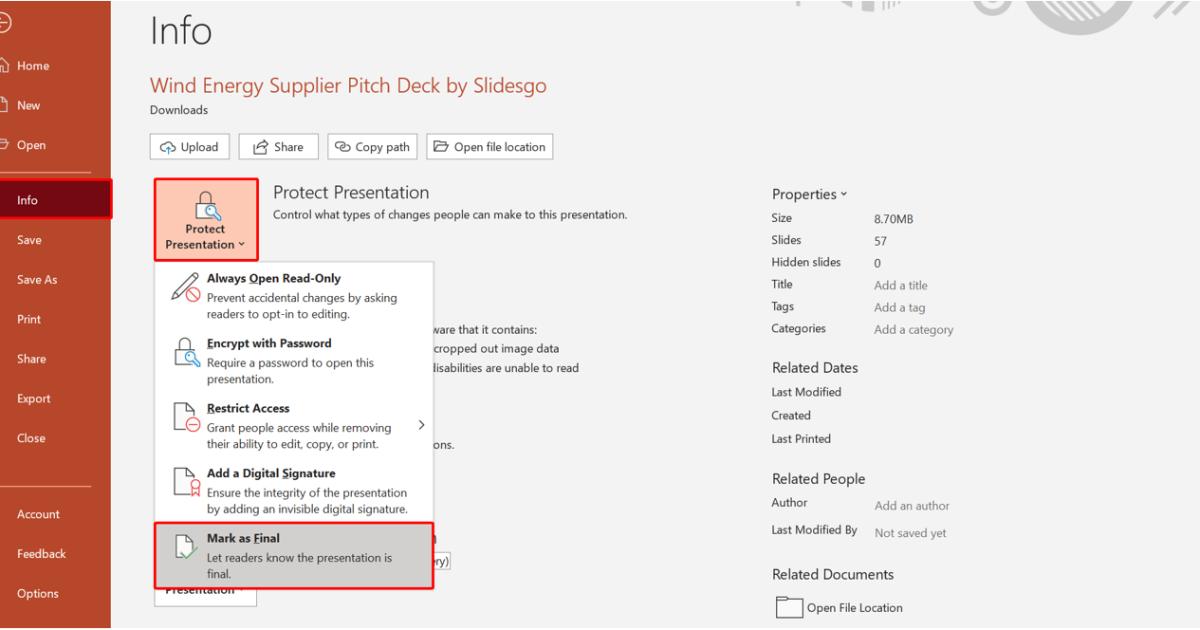Viewport: 1200px width, 630px height.
Task: Click the Open folder icon in sidebar
Action: click(4, 145)
